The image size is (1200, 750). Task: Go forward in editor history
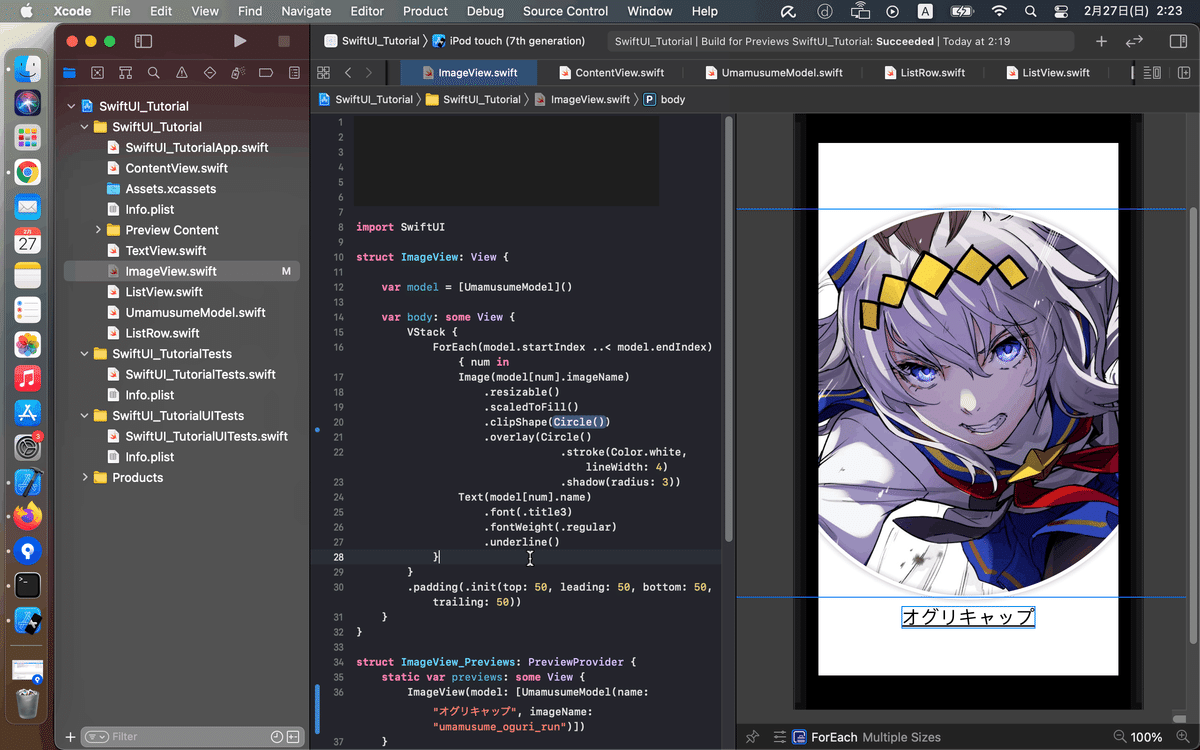click(x=369, y=73)
